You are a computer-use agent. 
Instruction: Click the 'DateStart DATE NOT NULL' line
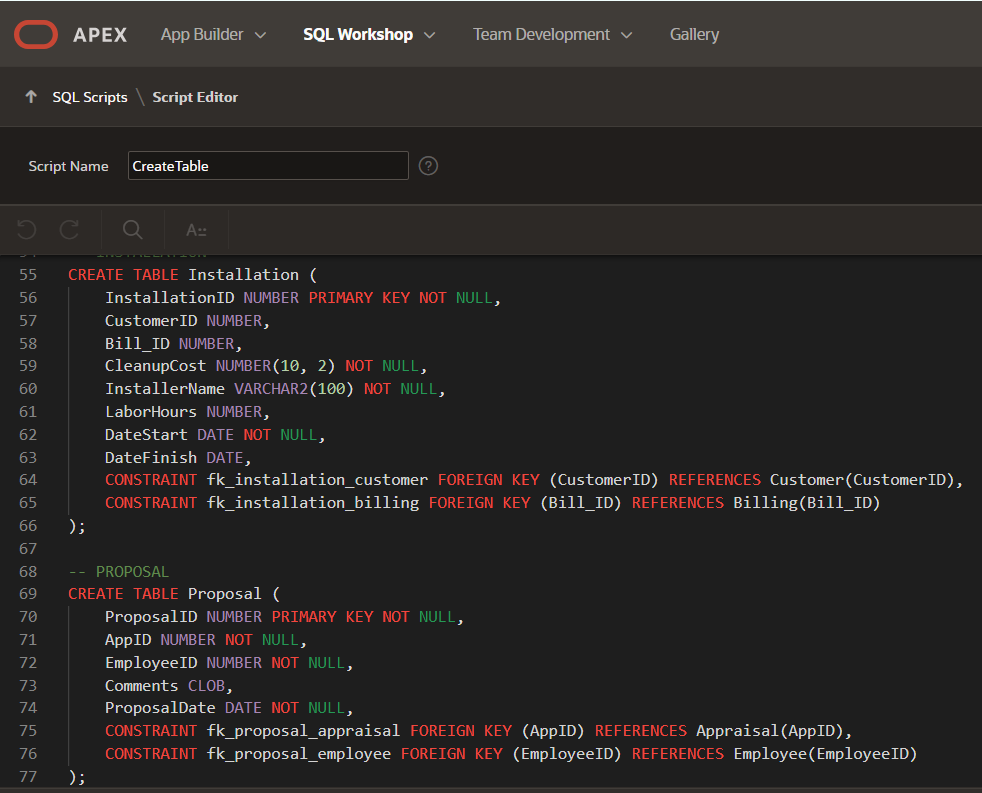point(215,435)
